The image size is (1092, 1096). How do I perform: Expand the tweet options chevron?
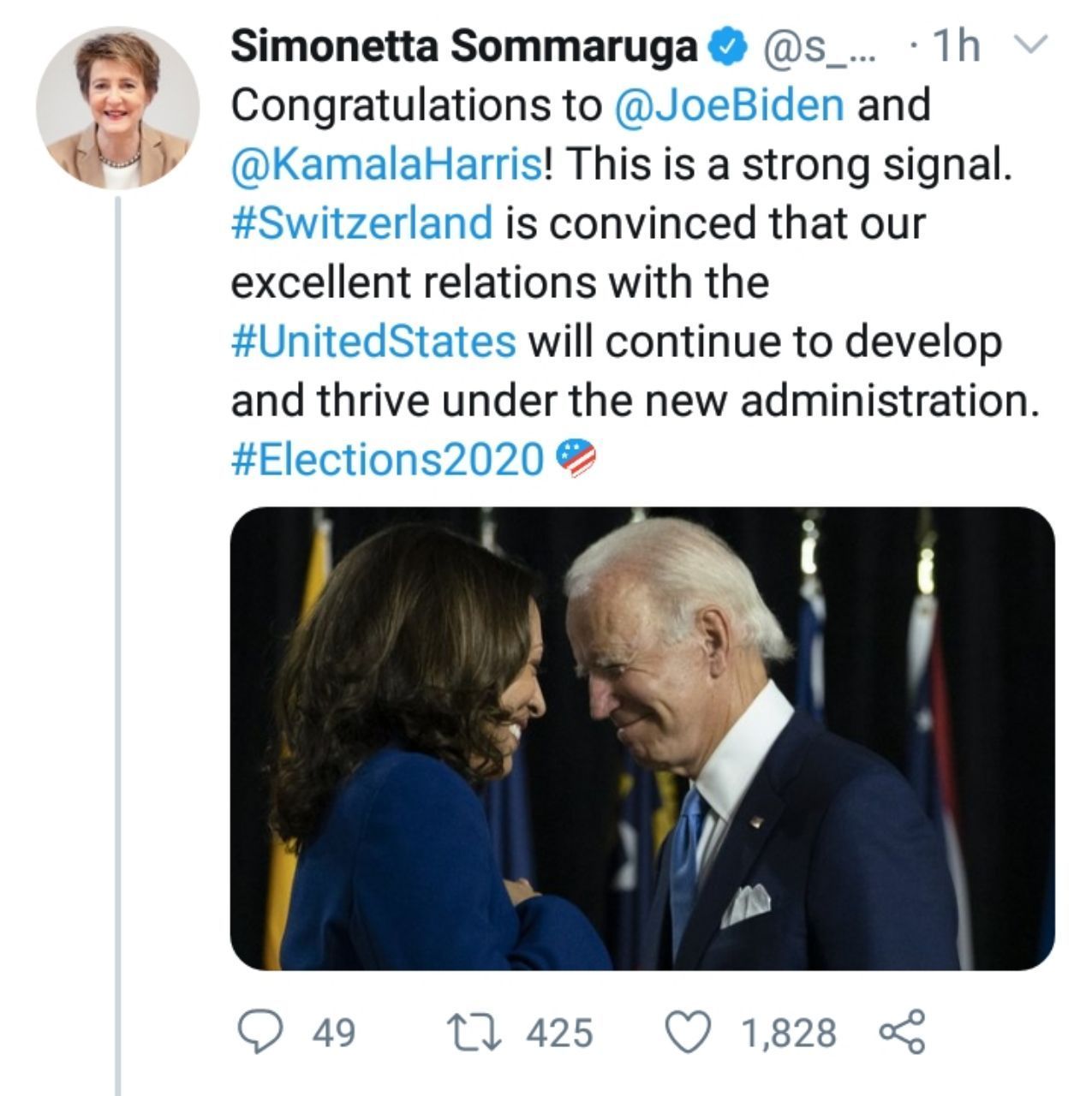click(x=1032, y=45)
